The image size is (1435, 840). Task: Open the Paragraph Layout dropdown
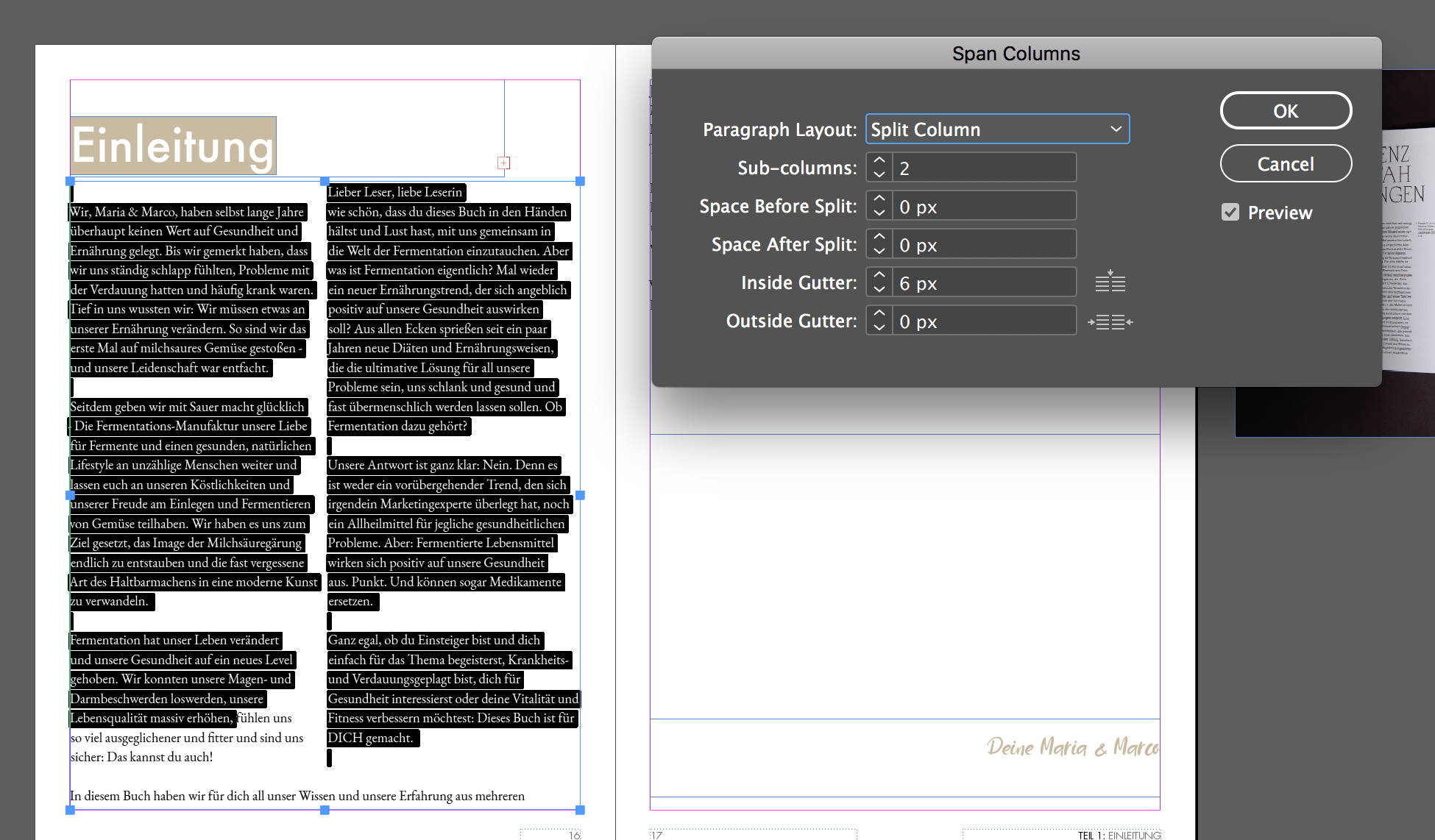(x=997, y=129)
